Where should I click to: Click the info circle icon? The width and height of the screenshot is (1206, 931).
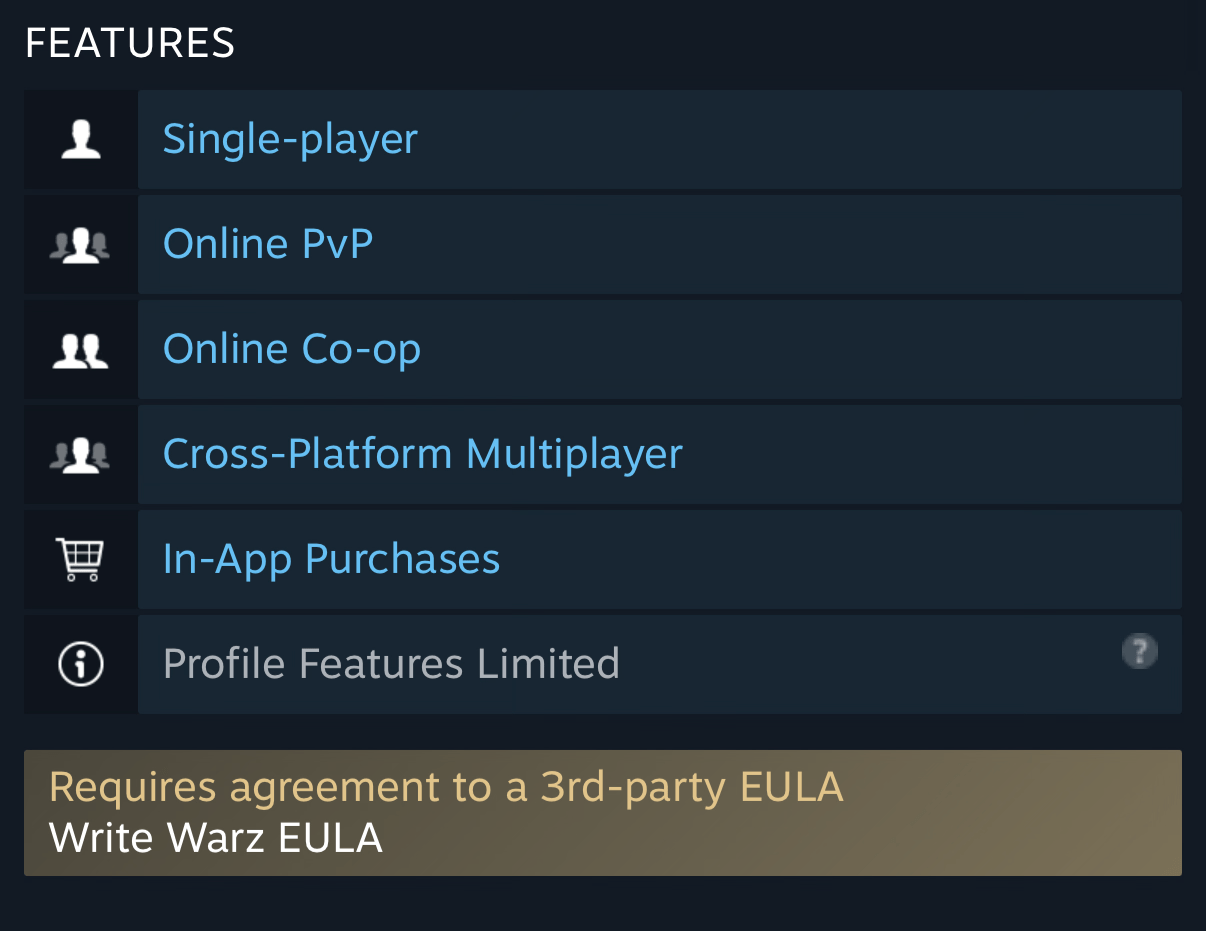81,664
